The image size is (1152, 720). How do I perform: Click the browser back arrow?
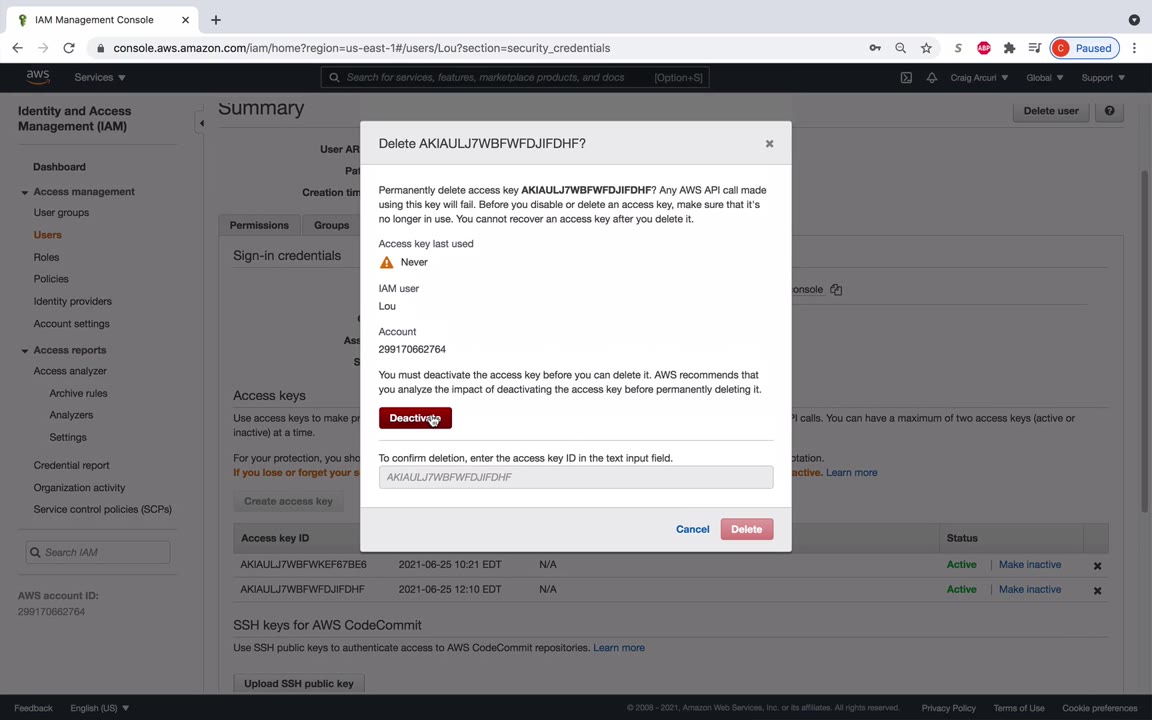(x=18, y=48)
